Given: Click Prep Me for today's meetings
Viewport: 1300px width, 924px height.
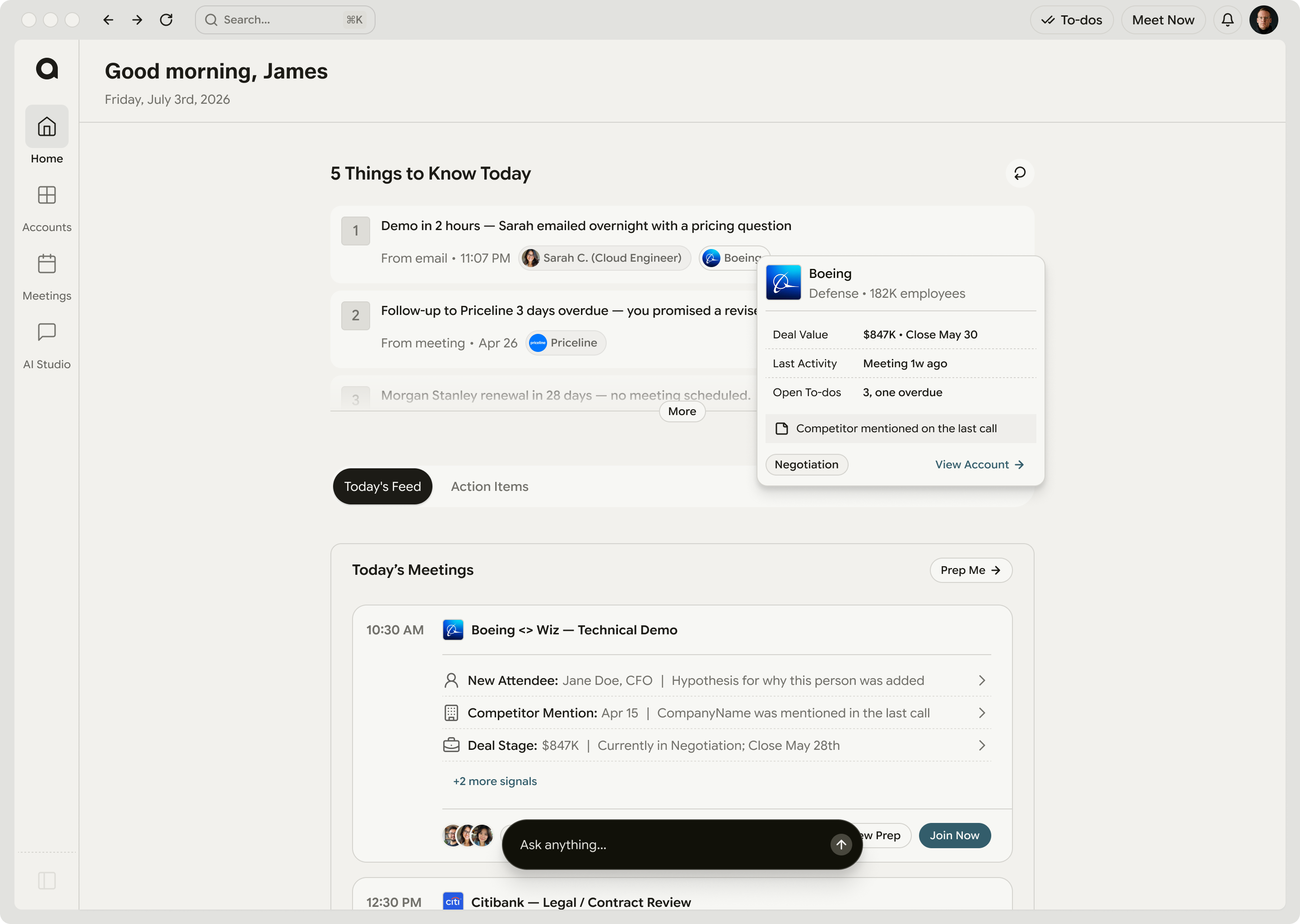Looking at the screenshot, I should (970, 570).
